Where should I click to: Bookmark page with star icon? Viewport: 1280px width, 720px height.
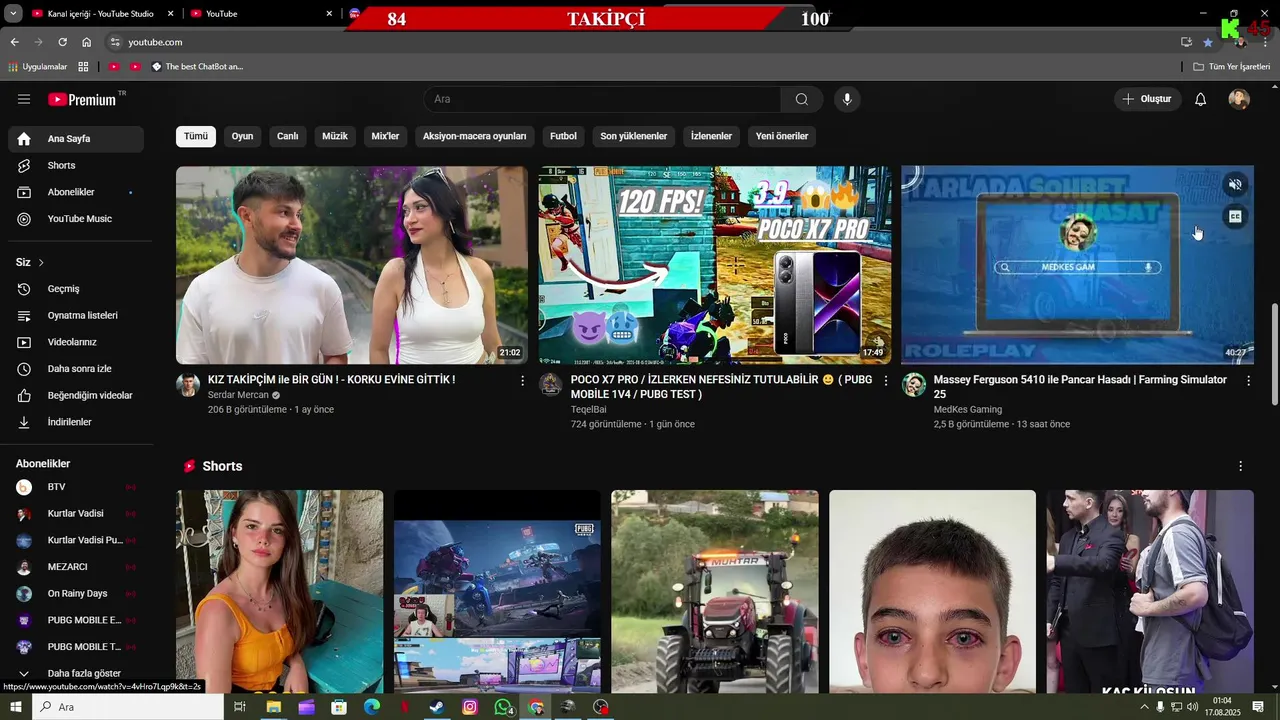(x=1208, y=42)
